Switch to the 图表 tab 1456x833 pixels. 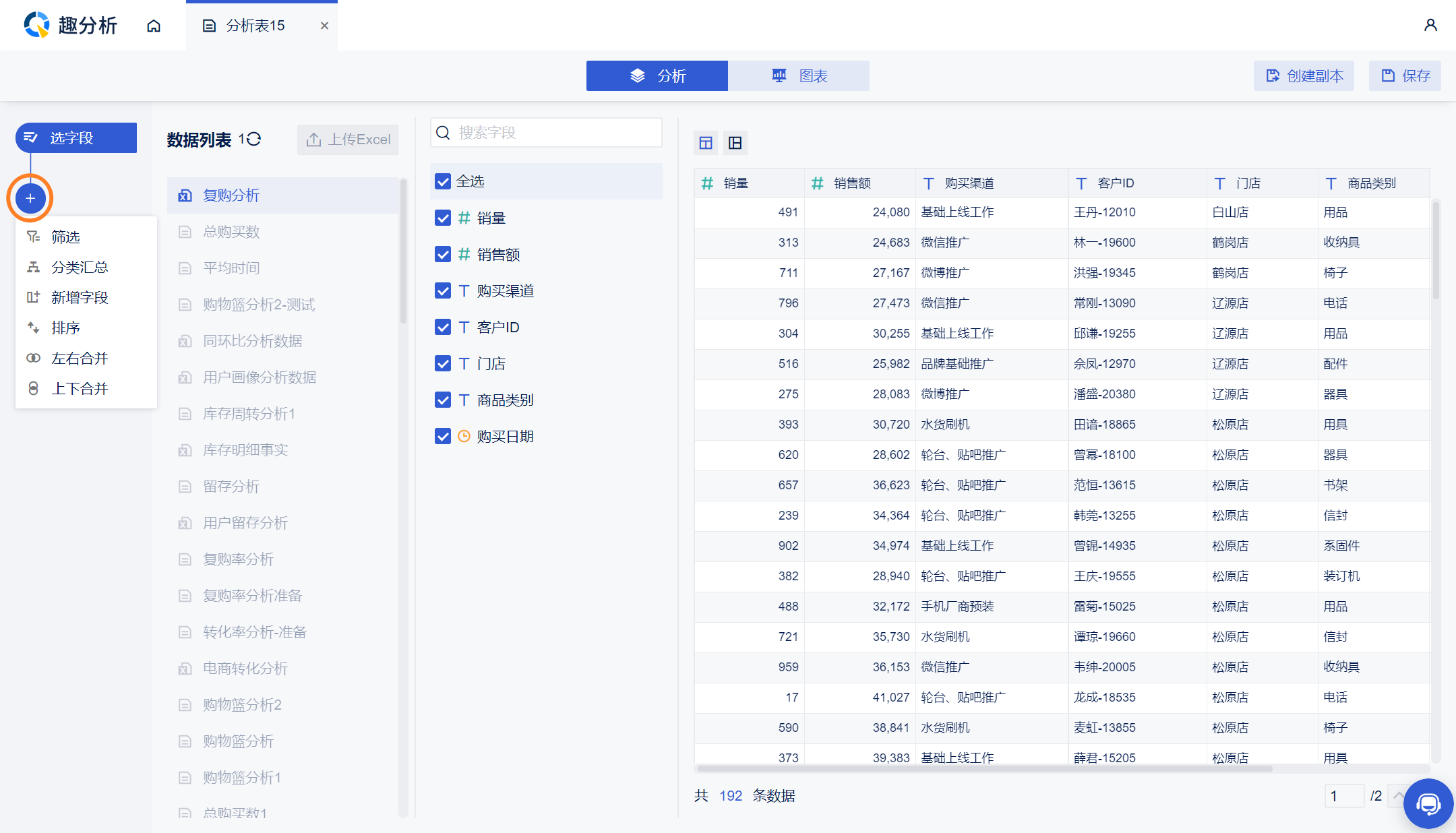(x=799, y=76)
